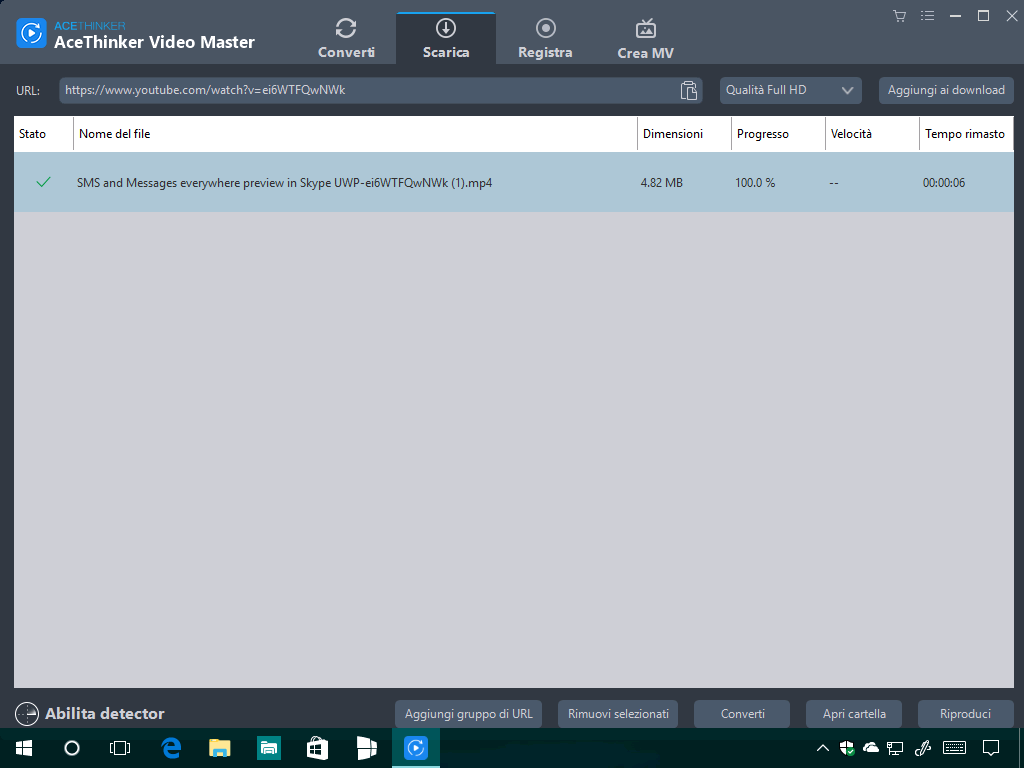
Task: Click Aggiungi gruppo di URL button
Action: click(468, 714)
